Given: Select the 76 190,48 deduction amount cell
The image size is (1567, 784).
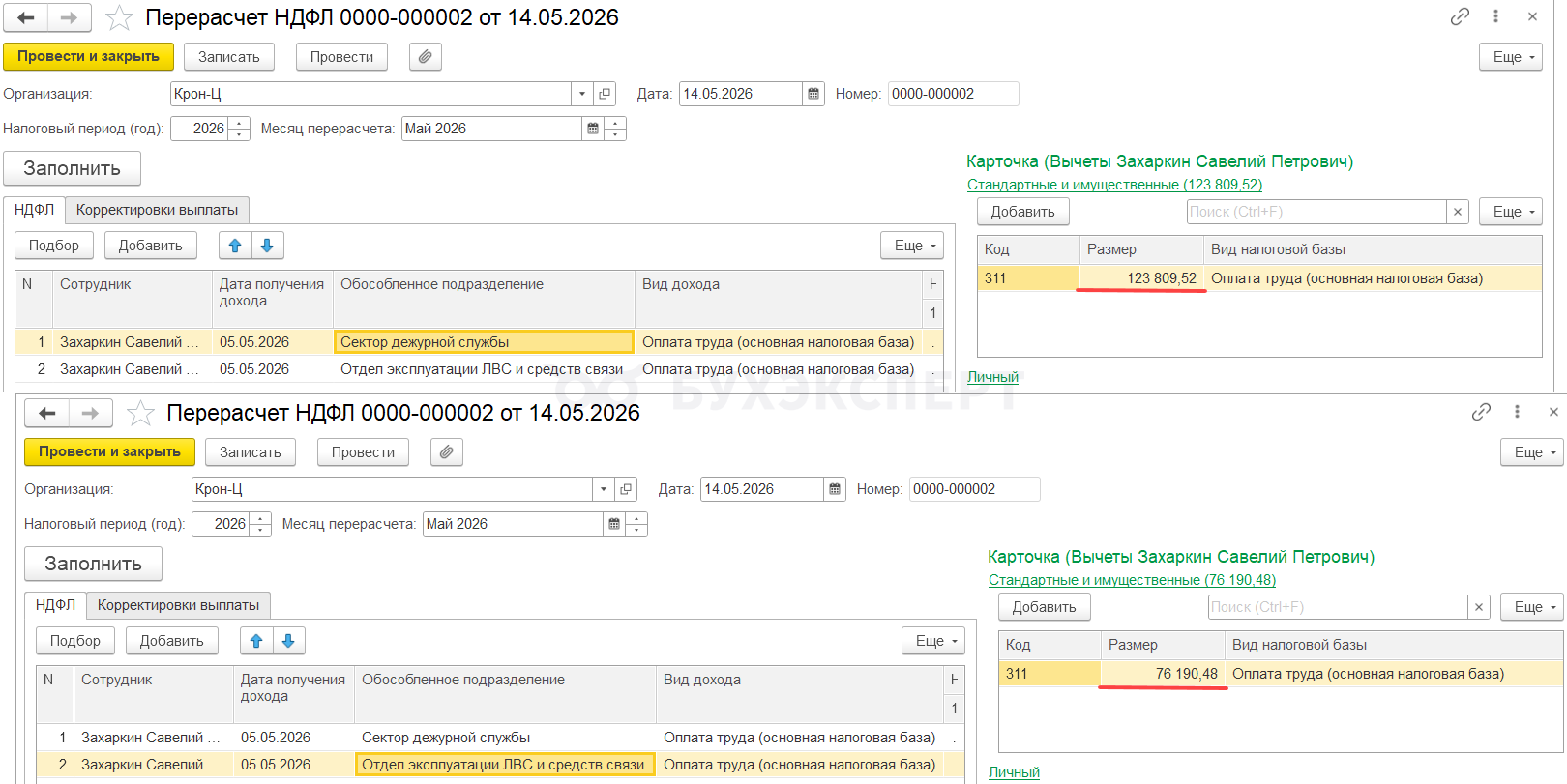Looking at the screenshot, I should pos(1164,674).
